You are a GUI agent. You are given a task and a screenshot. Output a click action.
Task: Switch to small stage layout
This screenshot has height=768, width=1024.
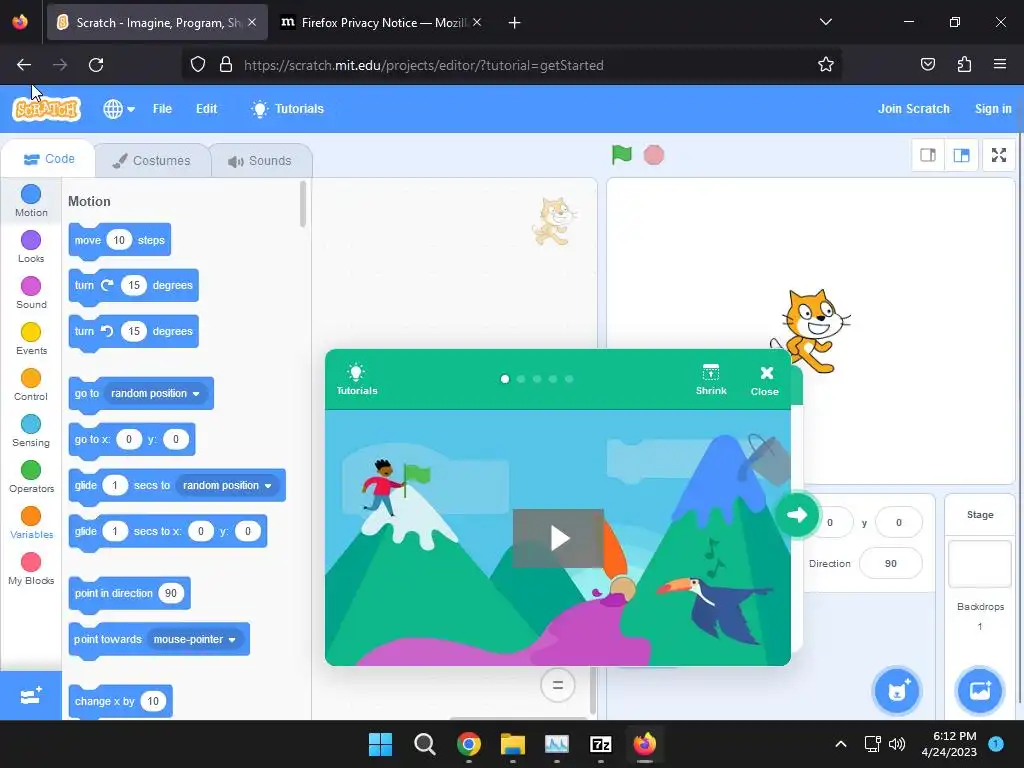pyautogui.click(x=928, y=155)
